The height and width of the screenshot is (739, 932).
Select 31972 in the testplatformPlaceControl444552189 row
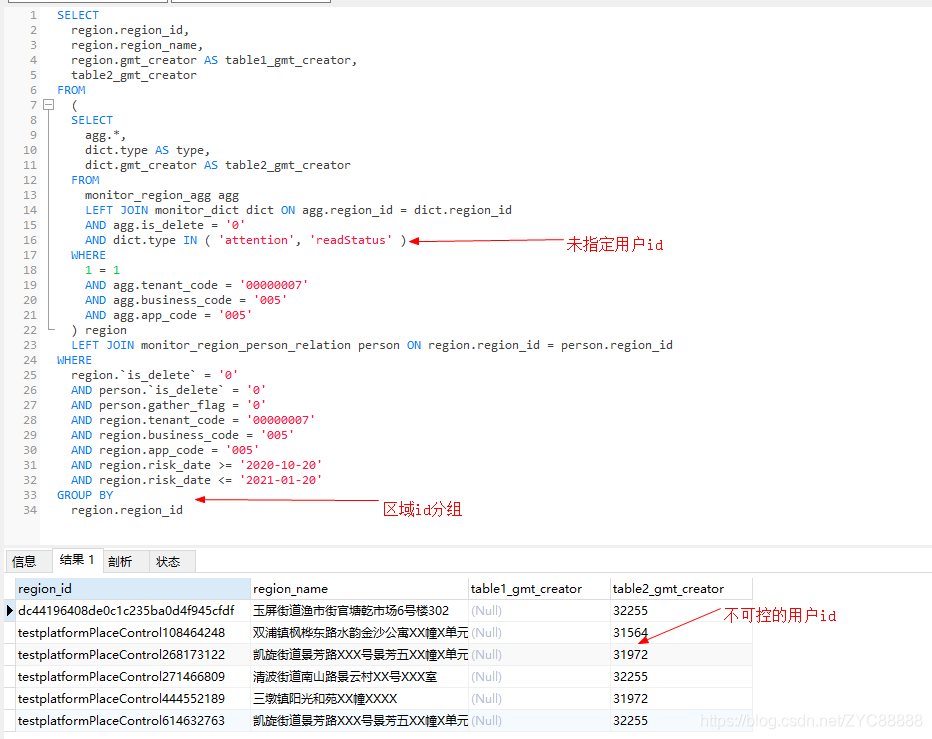(x=681, y=699)
